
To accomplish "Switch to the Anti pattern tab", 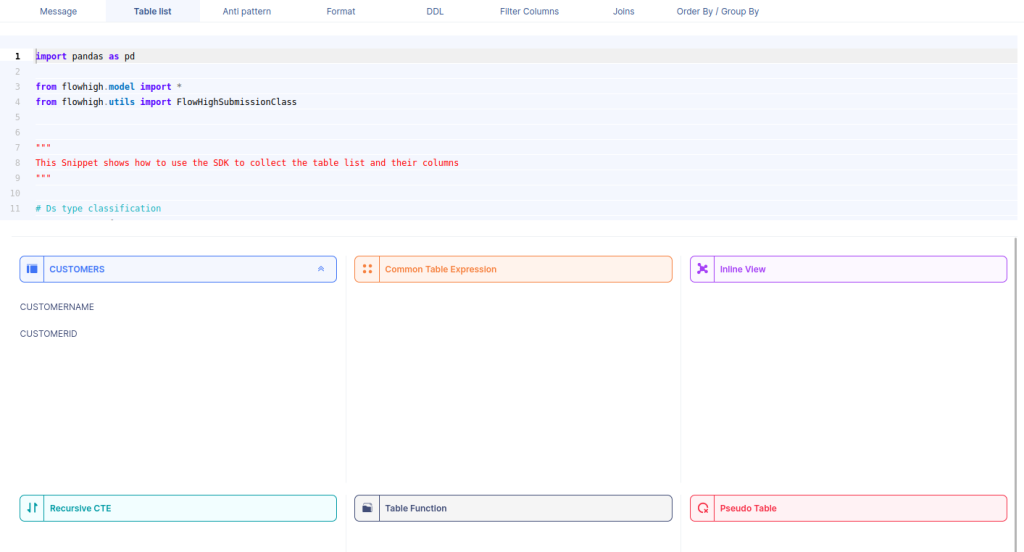I will coord(246,11).
